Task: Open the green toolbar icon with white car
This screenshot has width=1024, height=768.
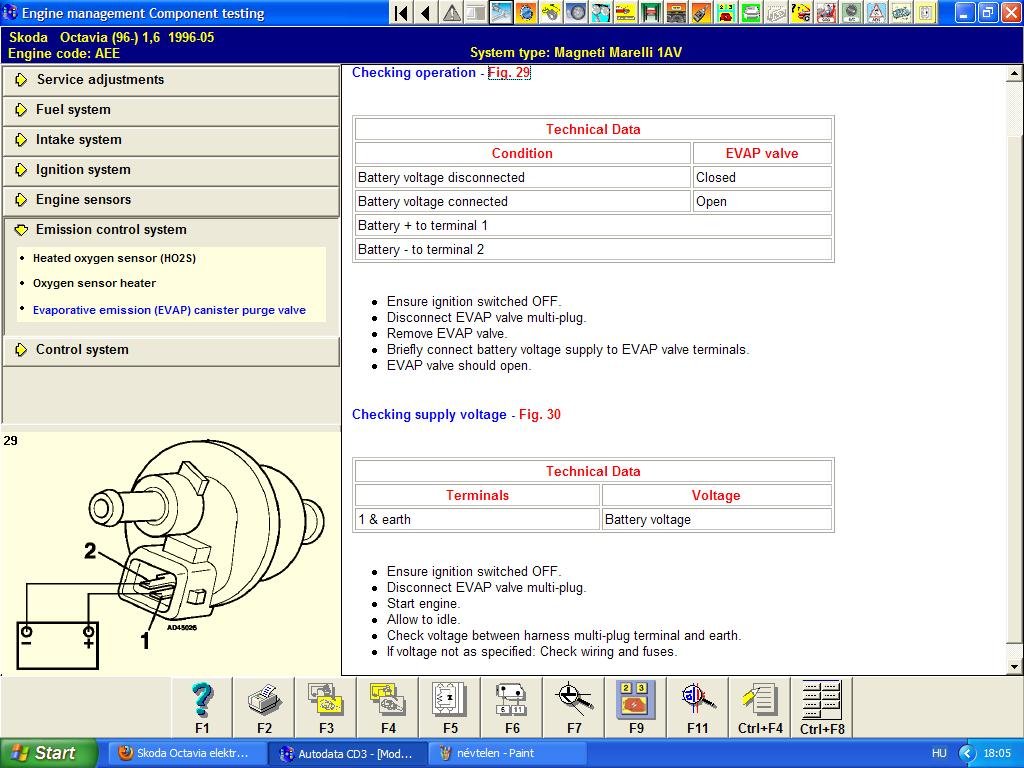Action: pos(750,12)
